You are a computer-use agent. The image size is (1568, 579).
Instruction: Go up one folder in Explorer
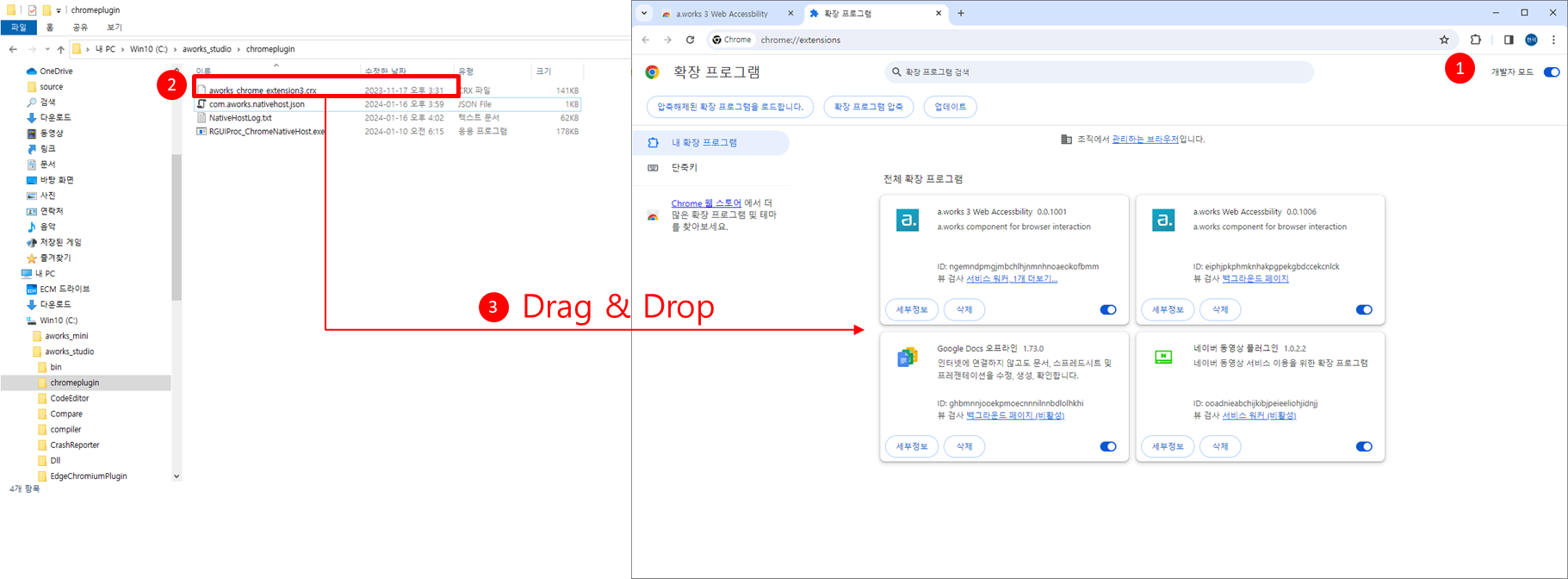point(60,49)
